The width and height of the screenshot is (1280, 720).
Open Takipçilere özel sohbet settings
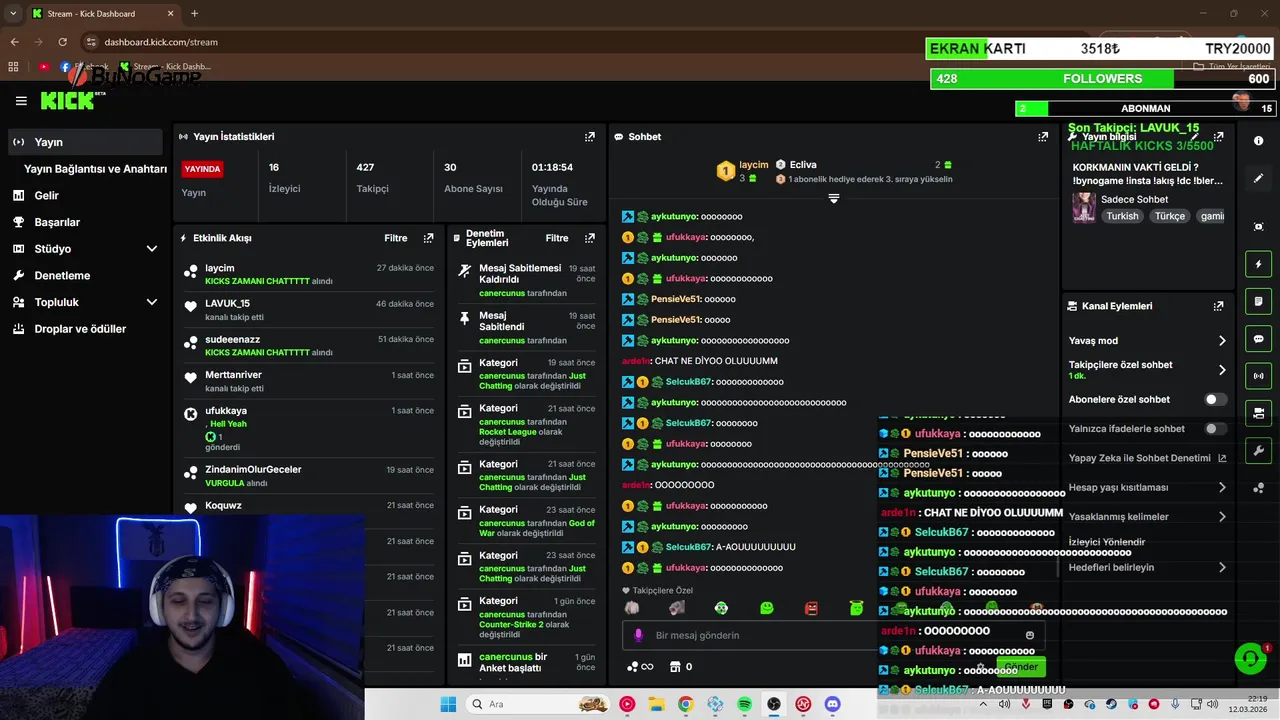click(x=1147, y=369)
